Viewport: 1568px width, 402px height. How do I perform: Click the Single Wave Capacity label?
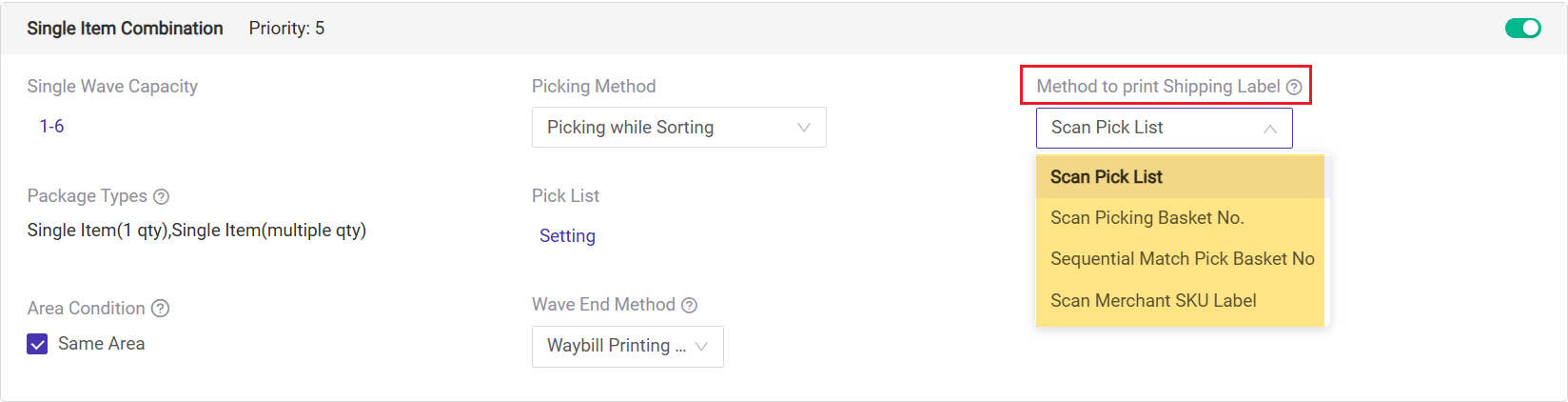112,87
